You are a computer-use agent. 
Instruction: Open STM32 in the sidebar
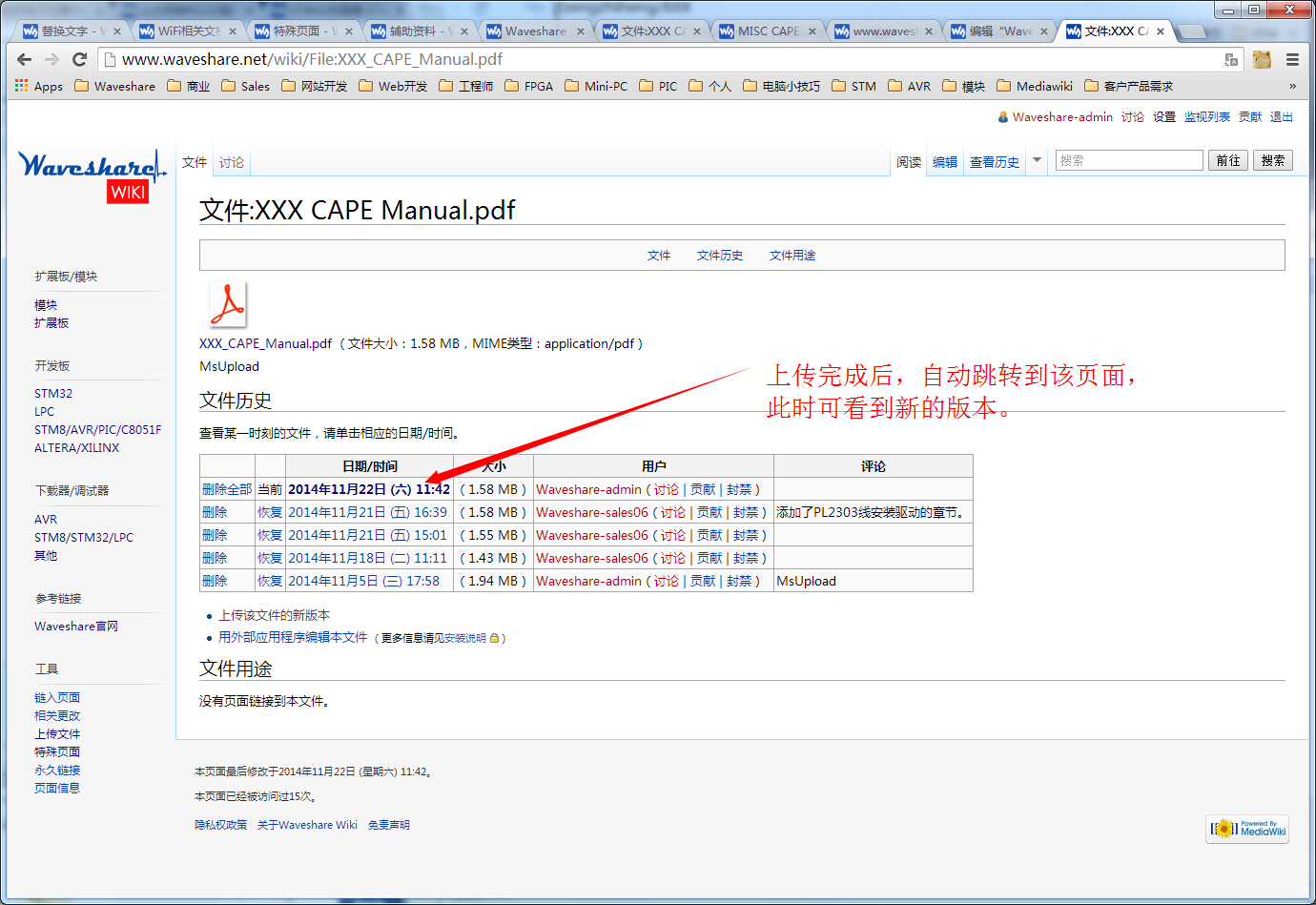(53, 394)
